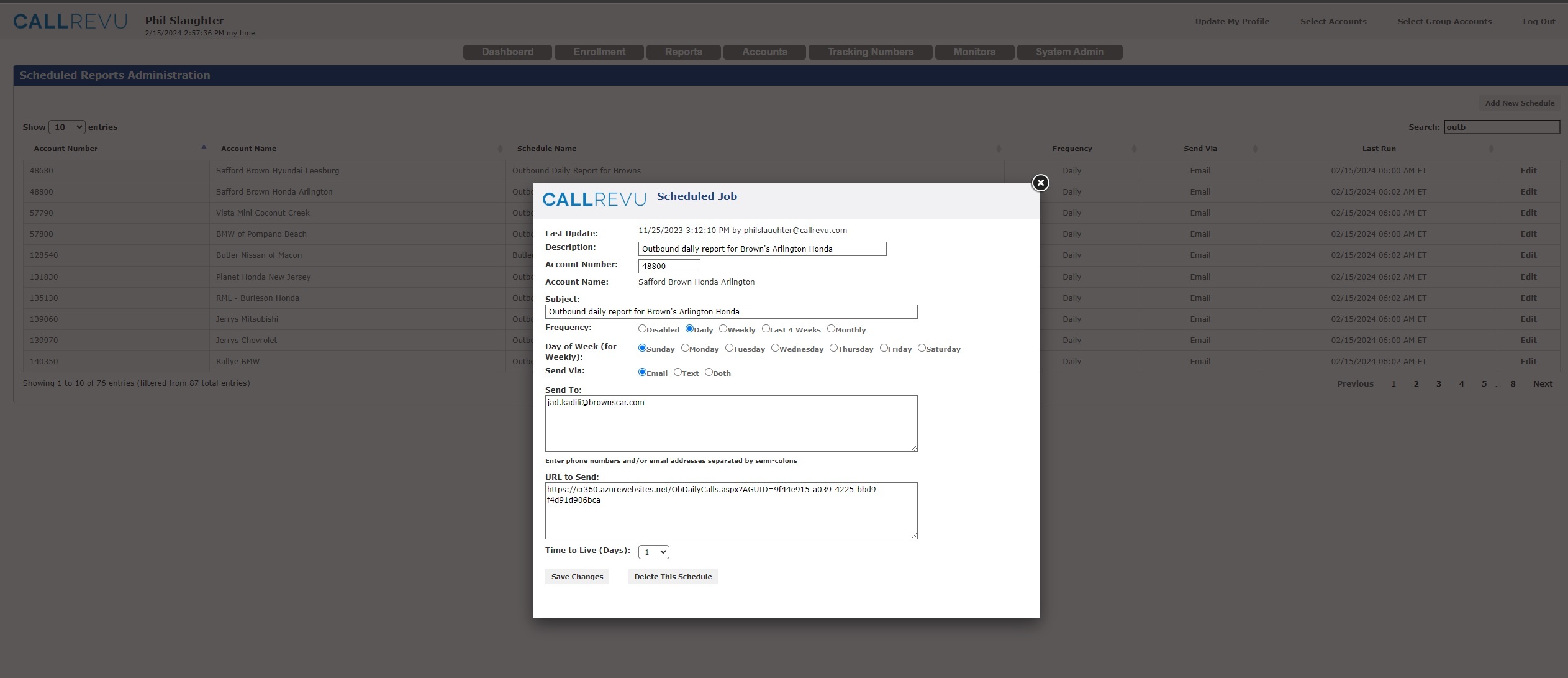The height and width of the screenshot is (678, 1568).
Task: Pick Thursday as day of week
Action: [x=833, y=348]
